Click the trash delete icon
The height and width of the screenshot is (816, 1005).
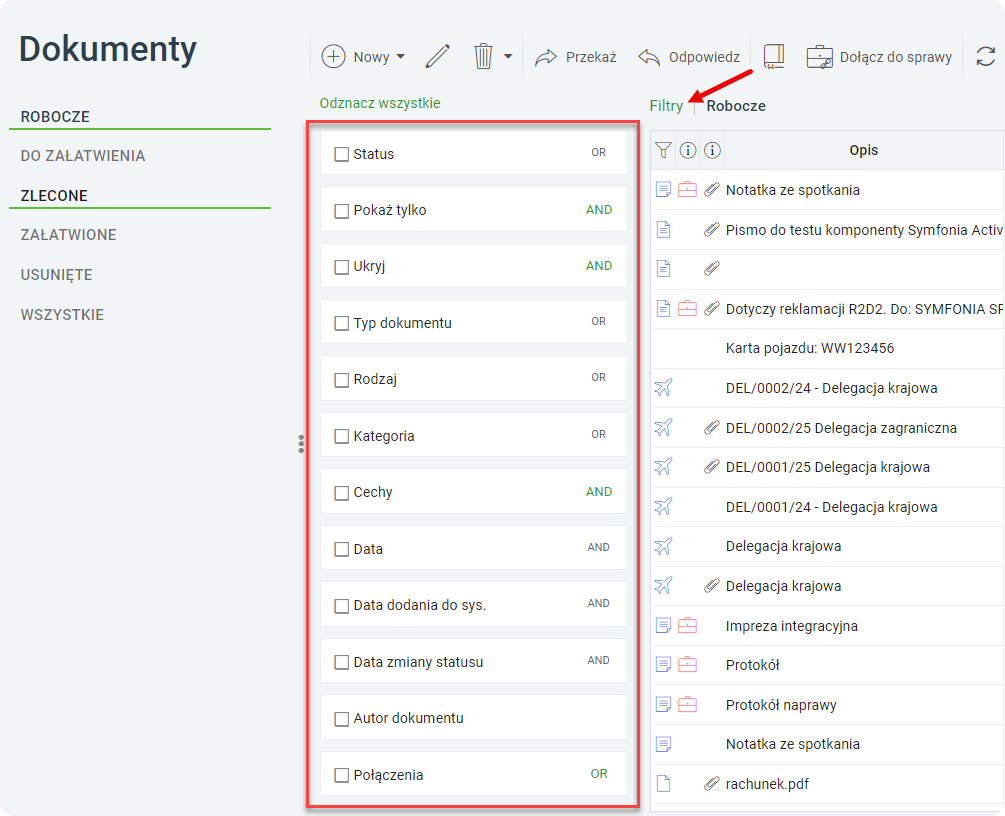click(483, 56)
